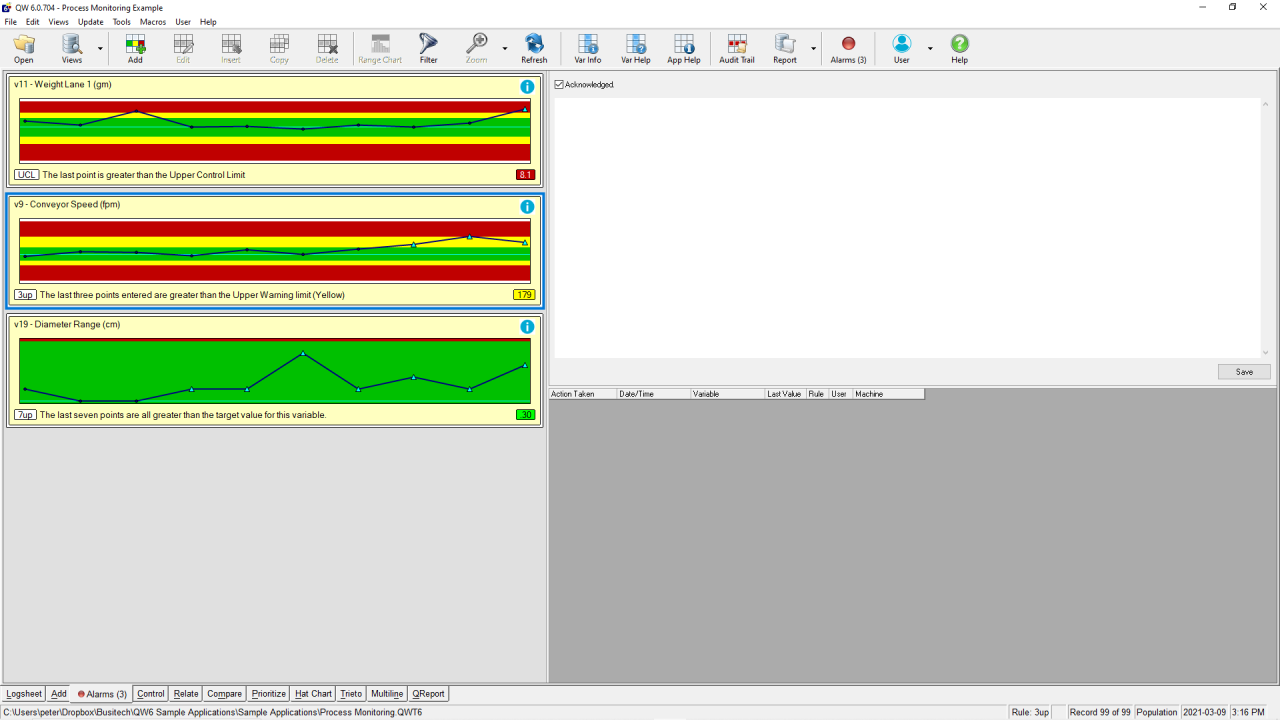Image resolution: width=1280 pixels, height=720 pixels.
Task: Open Help from the toolbar
Action: [x=959, y=48]
